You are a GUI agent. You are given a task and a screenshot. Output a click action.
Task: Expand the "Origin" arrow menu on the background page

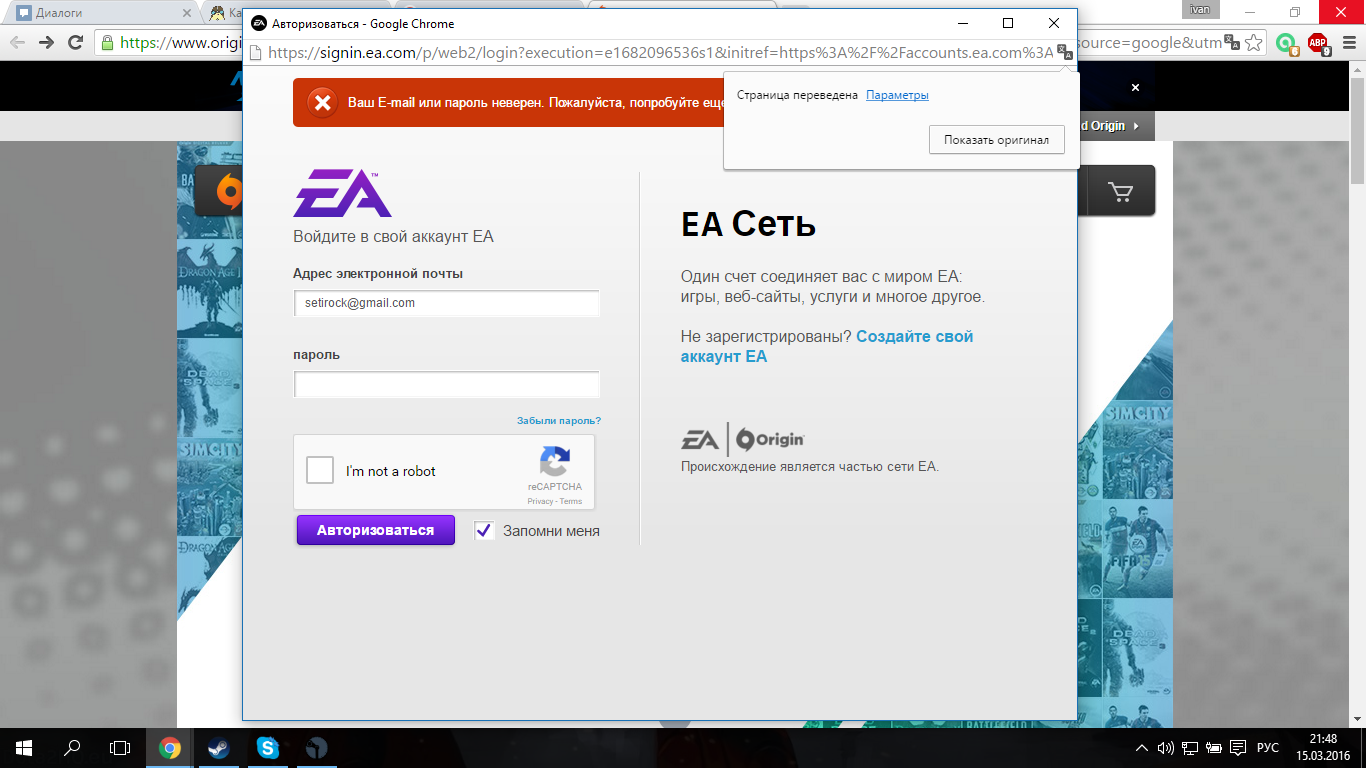tap(1115, 126)
